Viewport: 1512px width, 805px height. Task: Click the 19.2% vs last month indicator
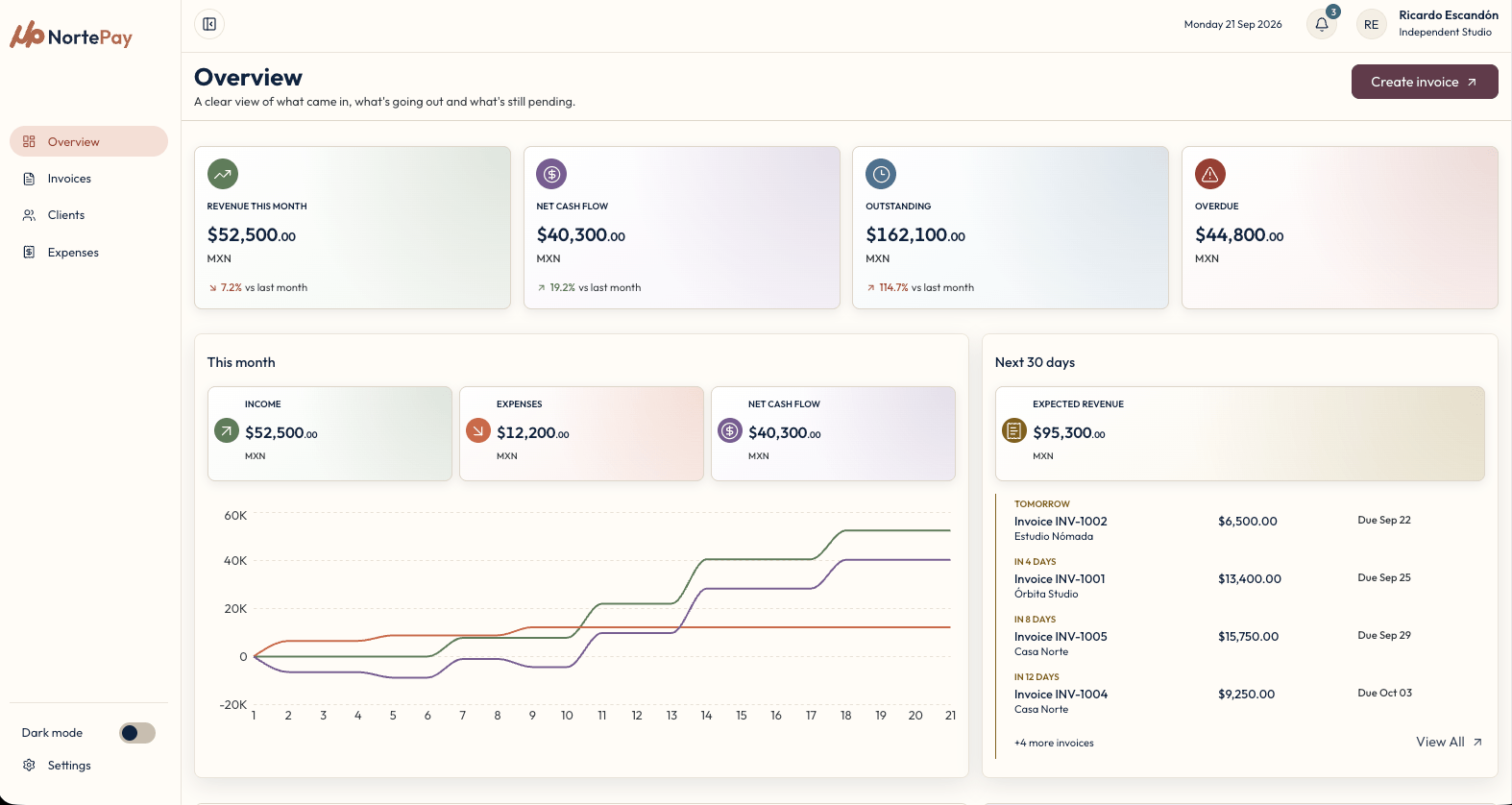point(589,287)
